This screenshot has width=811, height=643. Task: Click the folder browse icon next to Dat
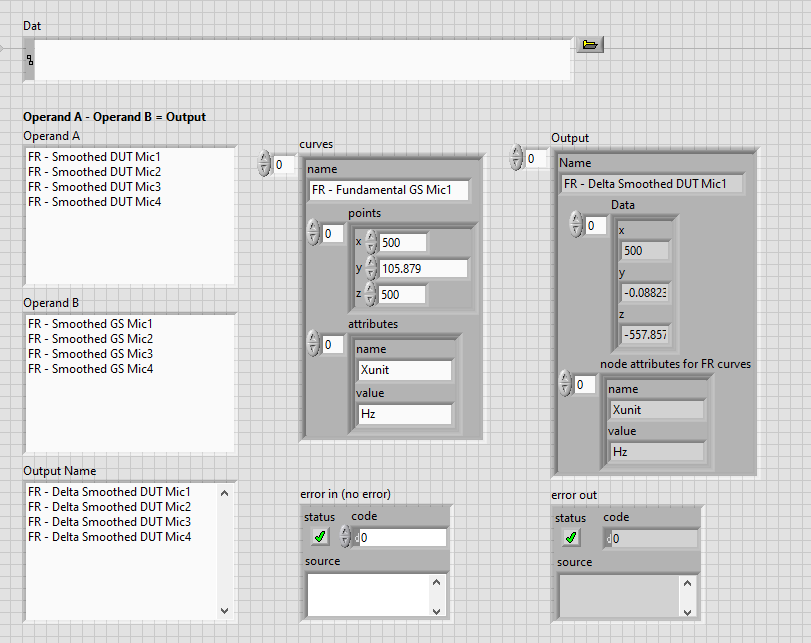(x=589, y=45)
